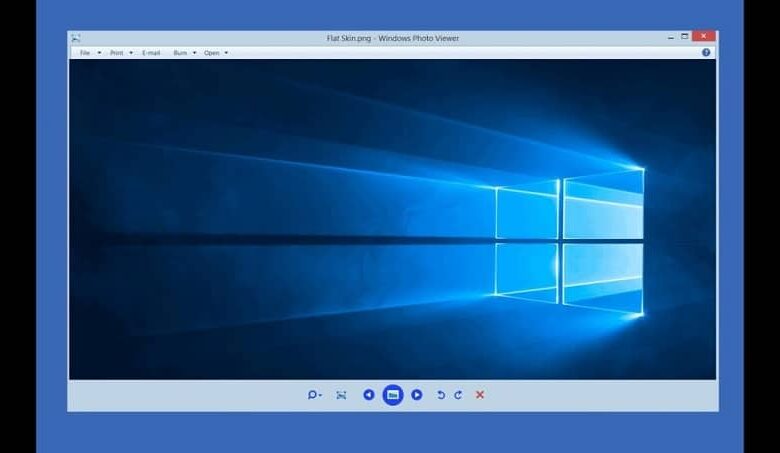Go to the previous photo

tap(369, 395)
